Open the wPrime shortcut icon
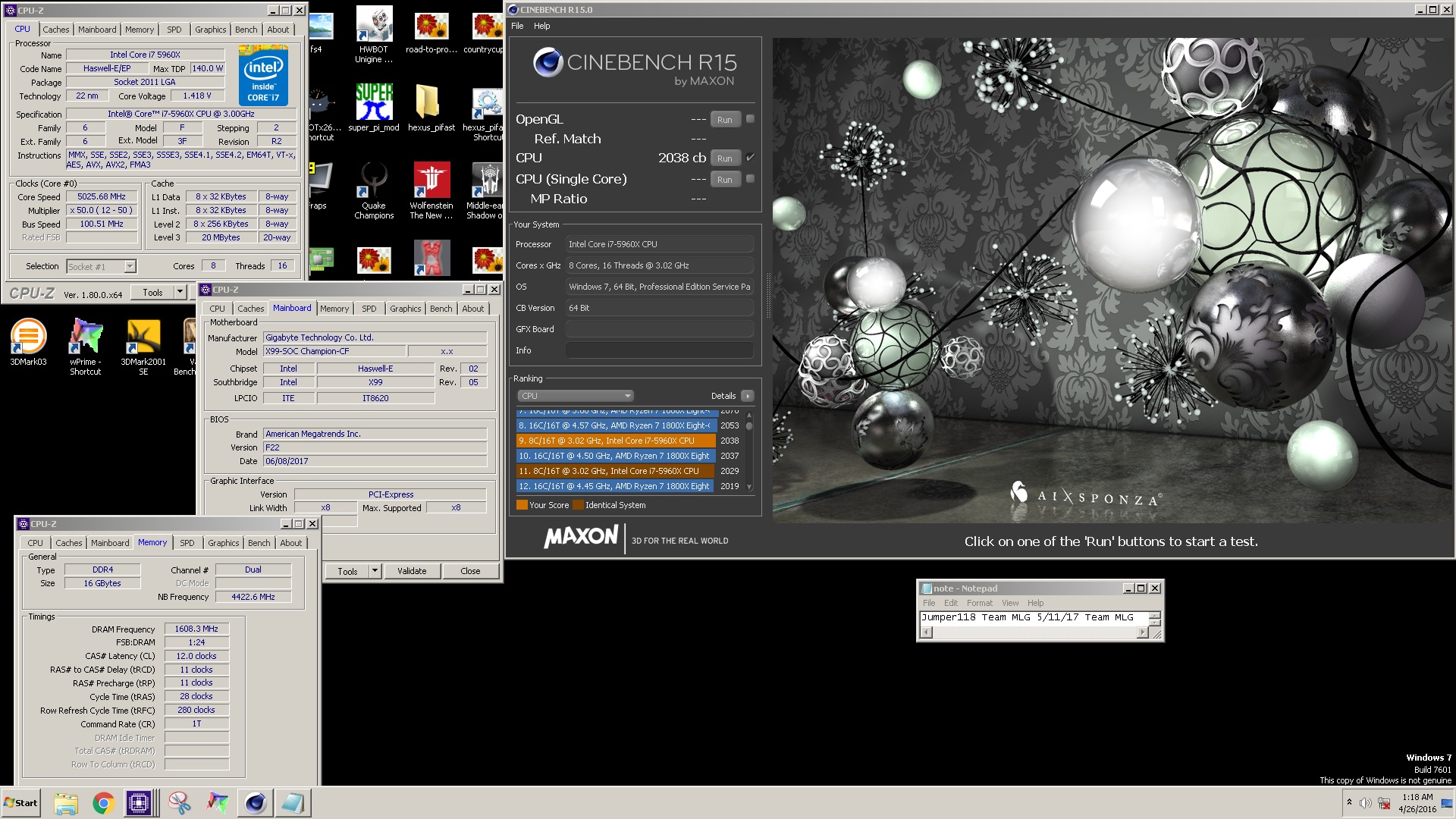Screen dimensions: 1456x819 pos(86,347)
